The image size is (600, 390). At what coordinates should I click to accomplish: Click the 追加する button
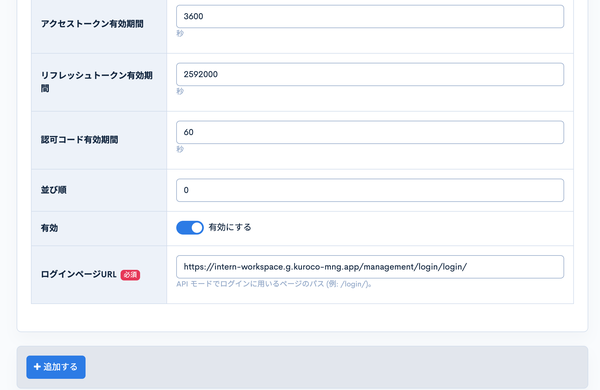click(x=56, y=367)
